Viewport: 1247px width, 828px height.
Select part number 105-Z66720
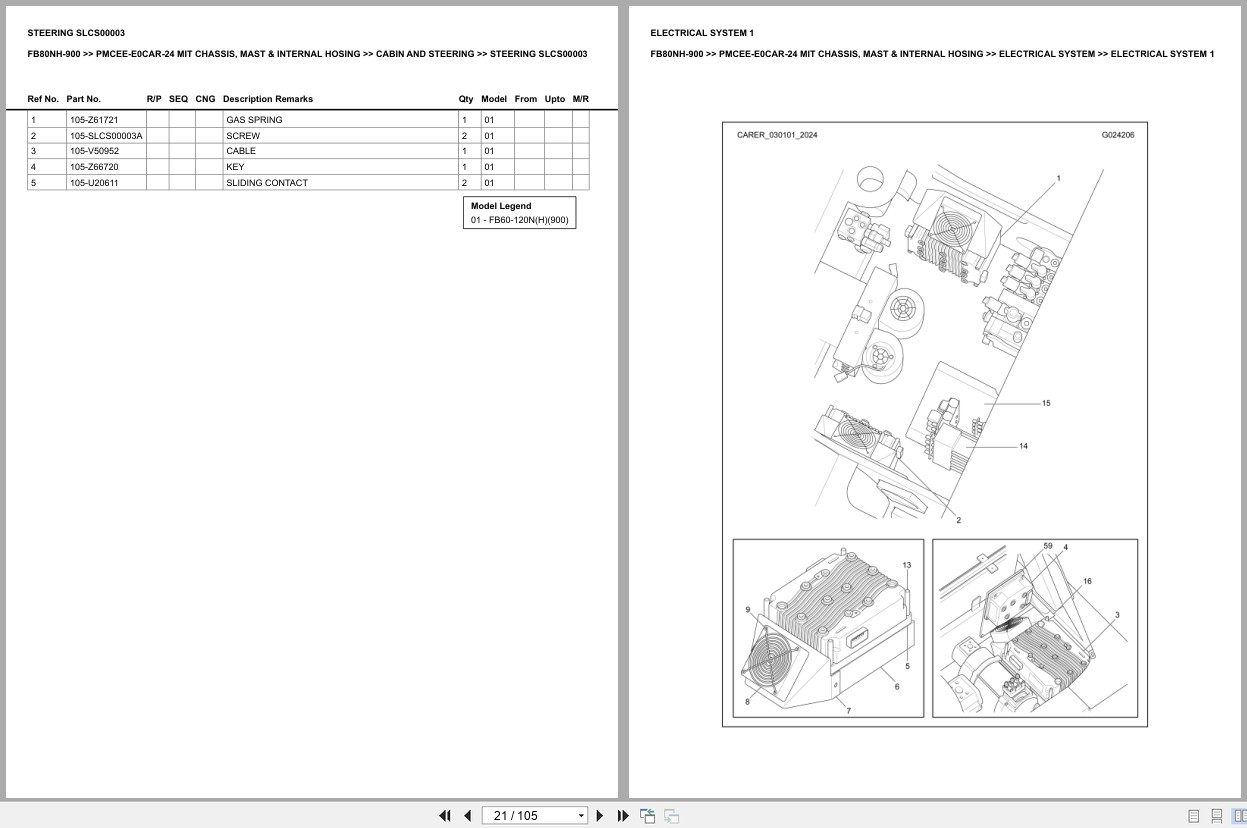(94, 167)
